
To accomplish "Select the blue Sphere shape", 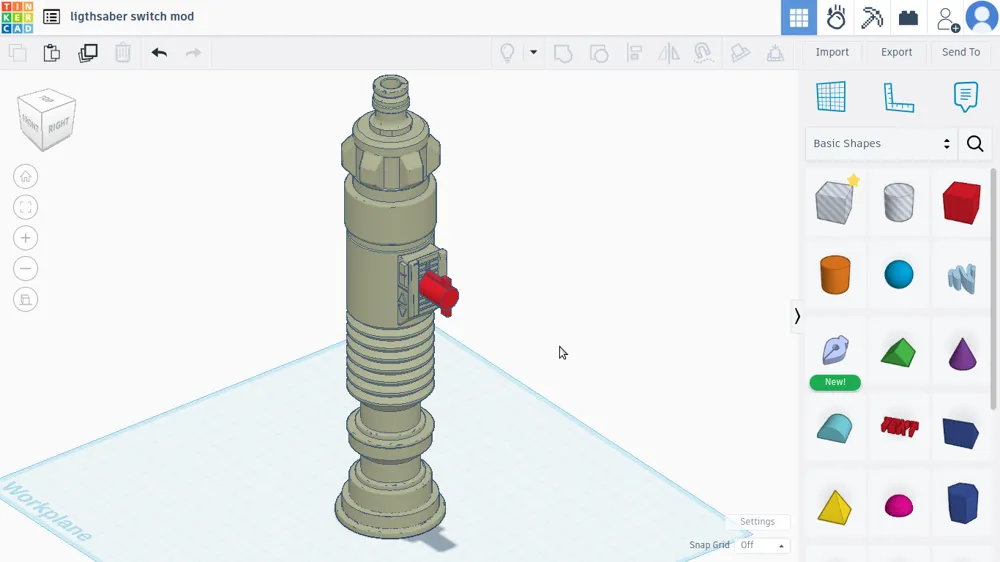I will pos(899,274).
